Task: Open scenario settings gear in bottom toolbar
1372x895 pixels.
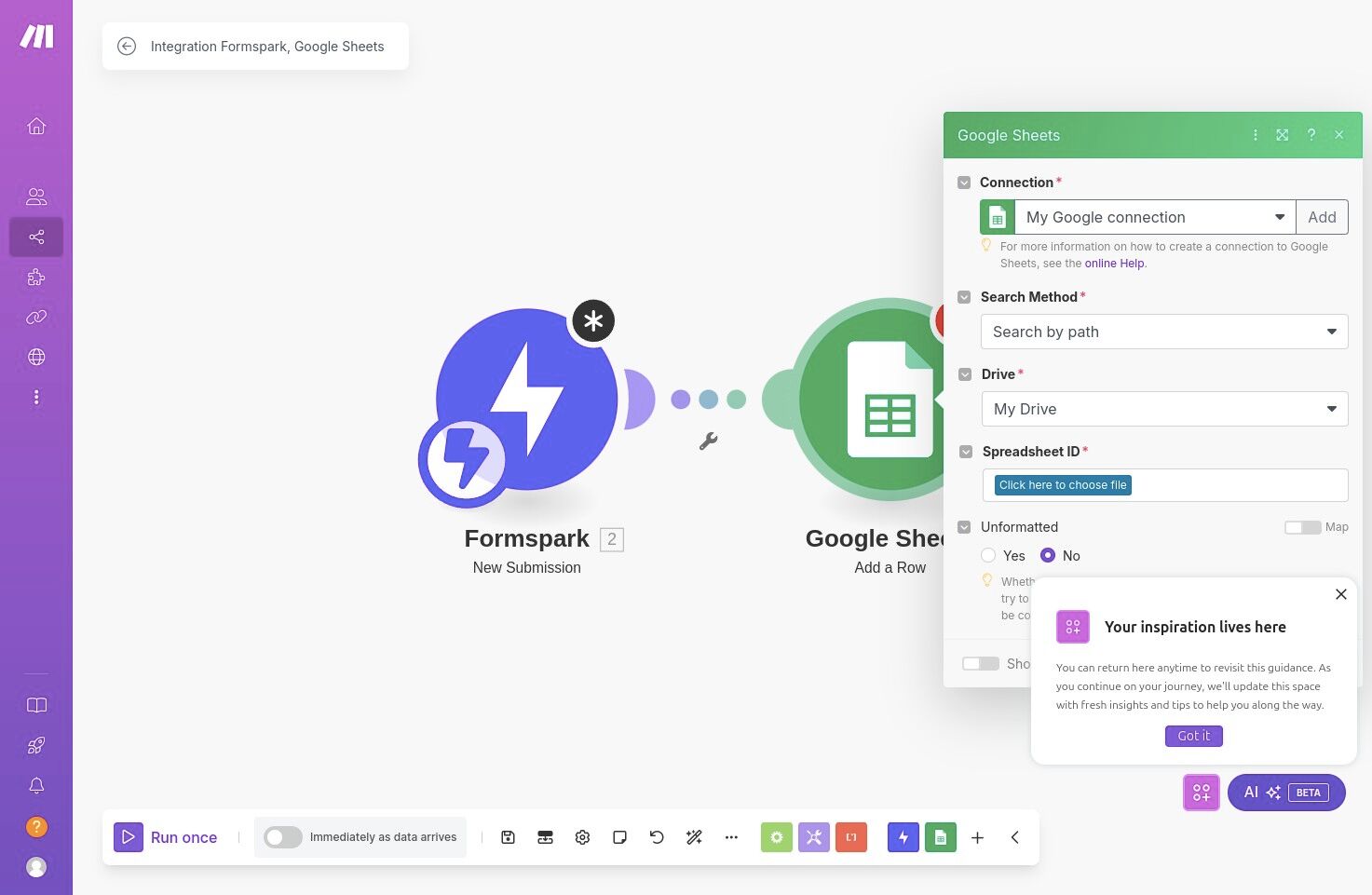Action: click(x=582, y=837)
